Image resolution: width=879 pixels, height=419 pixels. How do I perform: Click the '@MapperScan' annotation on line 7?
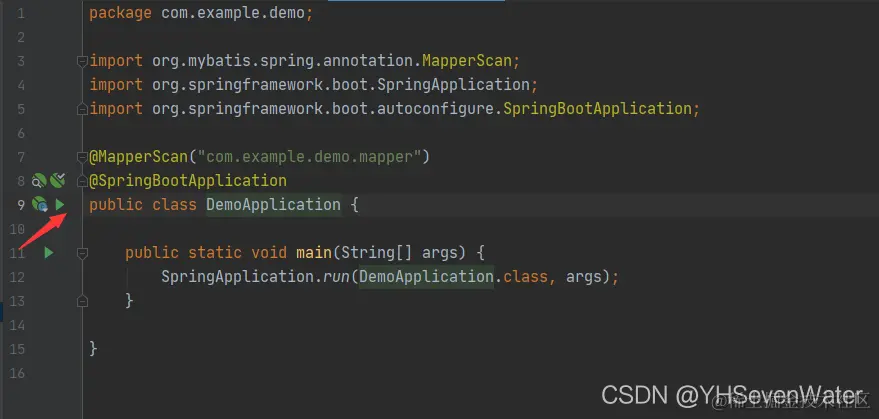click(138, 157)
